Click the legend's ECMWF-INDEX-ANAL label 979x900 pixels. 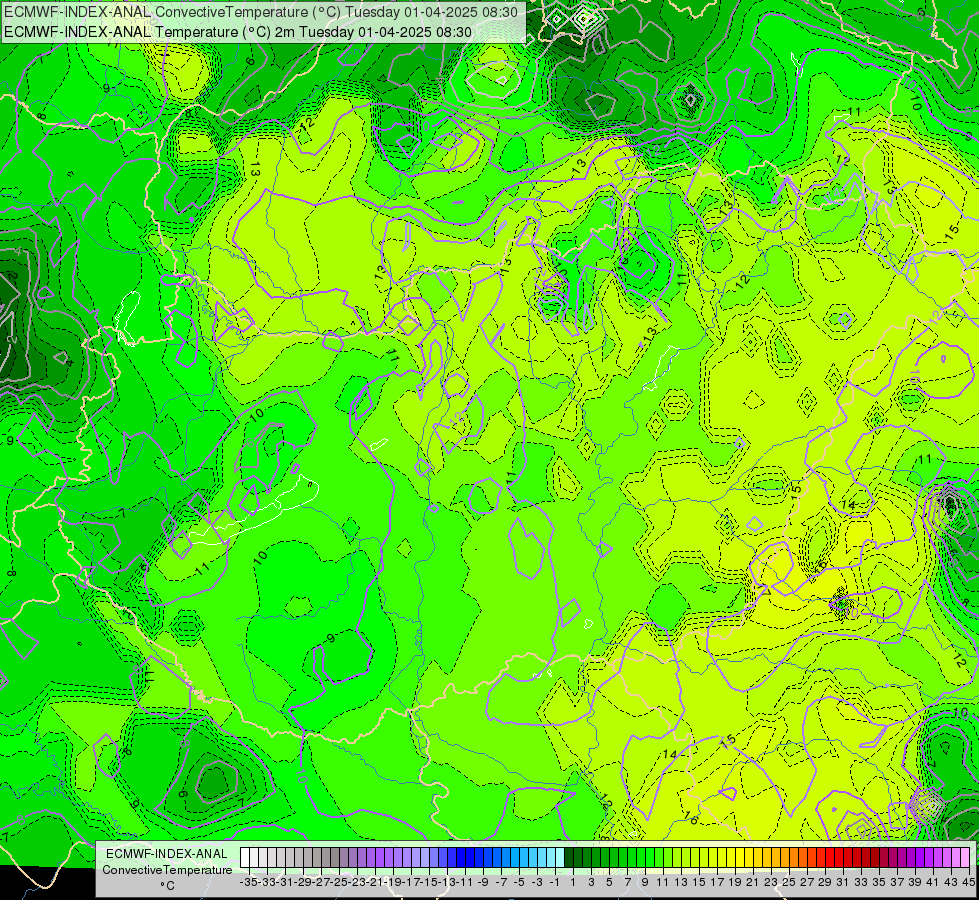[x=167, y=854]
